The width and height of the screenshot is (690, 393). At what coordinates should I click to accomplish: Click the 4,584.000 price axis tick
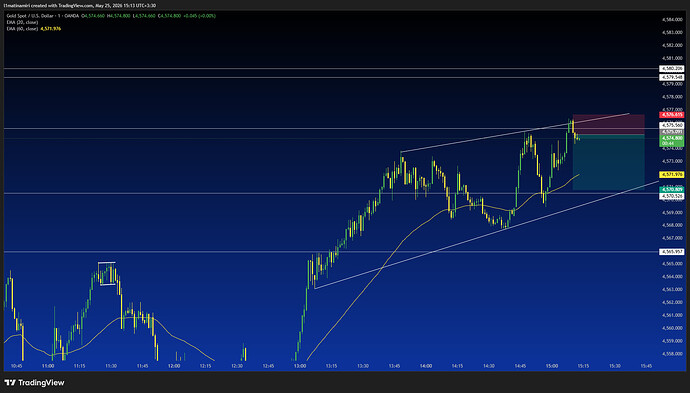pos(672,19)
